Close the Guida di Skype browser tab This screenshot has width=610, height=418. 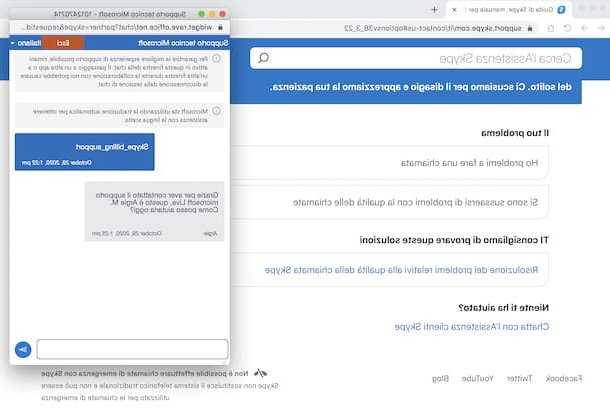click(454, 10)
